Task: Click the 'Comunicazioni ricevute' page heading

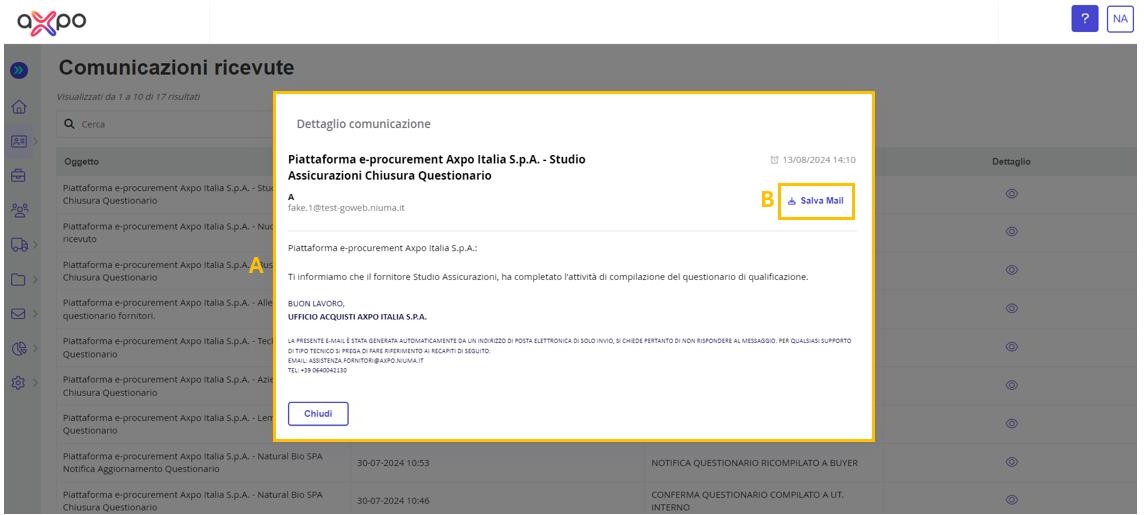Action: (177, 68)
